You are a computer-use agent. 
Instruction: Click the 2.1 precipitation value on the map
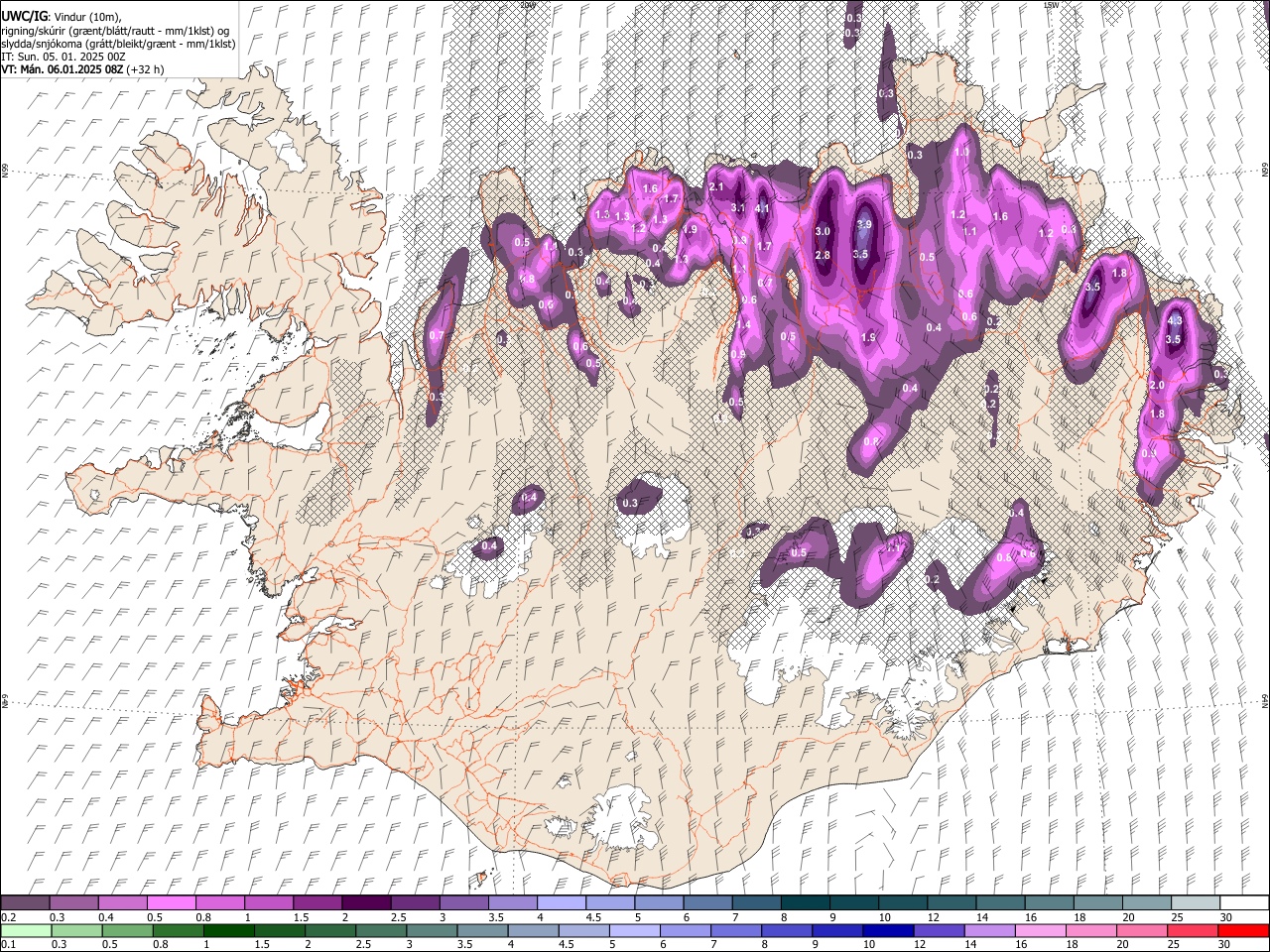click(718, 186)
